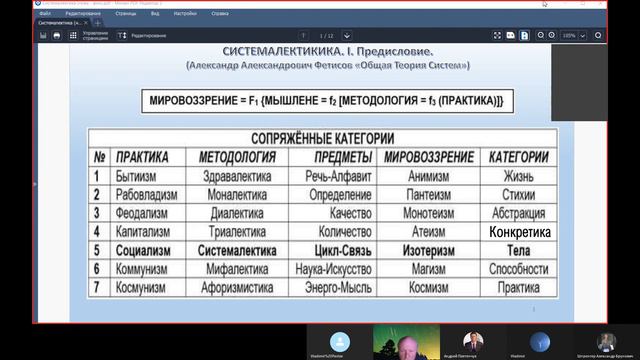Click cell Изотеризм in table
640x360 pixels.
(429, 251)
